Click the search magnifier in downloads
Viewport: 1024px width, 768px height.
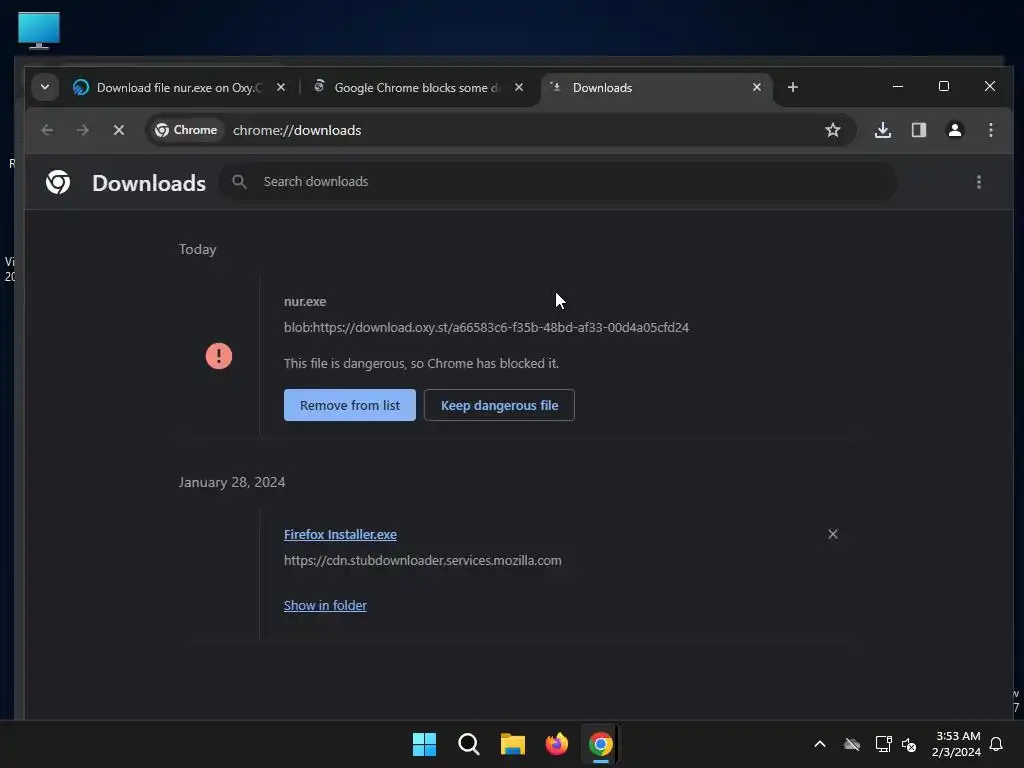(x=240, y=182)
